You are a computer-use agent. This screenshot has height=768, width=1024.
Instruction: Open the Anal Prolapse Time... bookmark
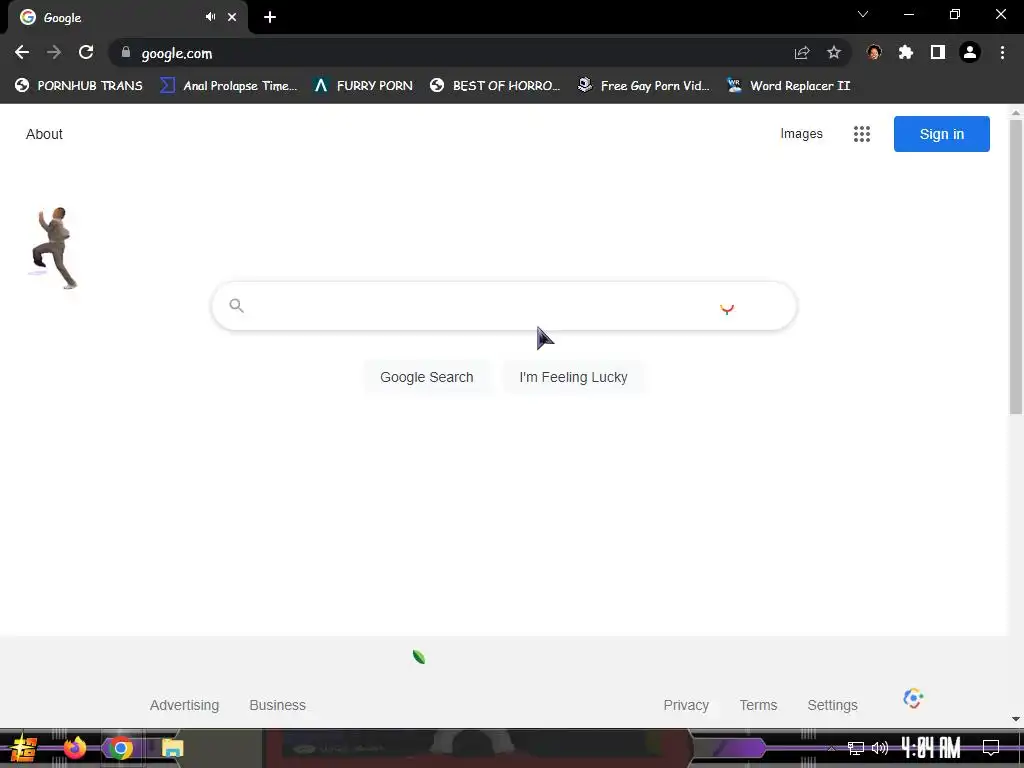click(229, 86)
